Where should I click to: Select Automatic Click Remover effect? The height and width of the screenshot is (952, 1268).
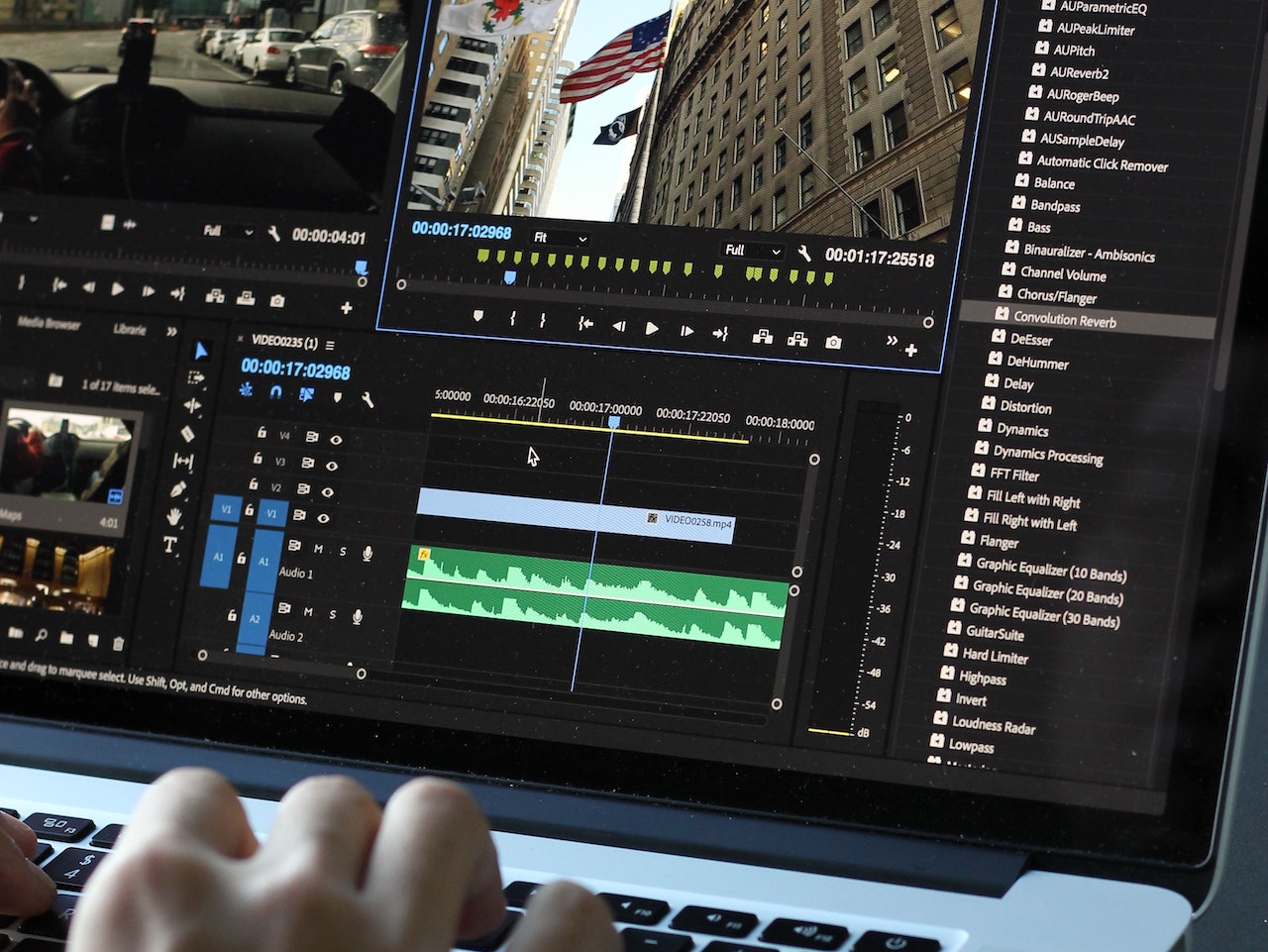[x=1103, y=163]
